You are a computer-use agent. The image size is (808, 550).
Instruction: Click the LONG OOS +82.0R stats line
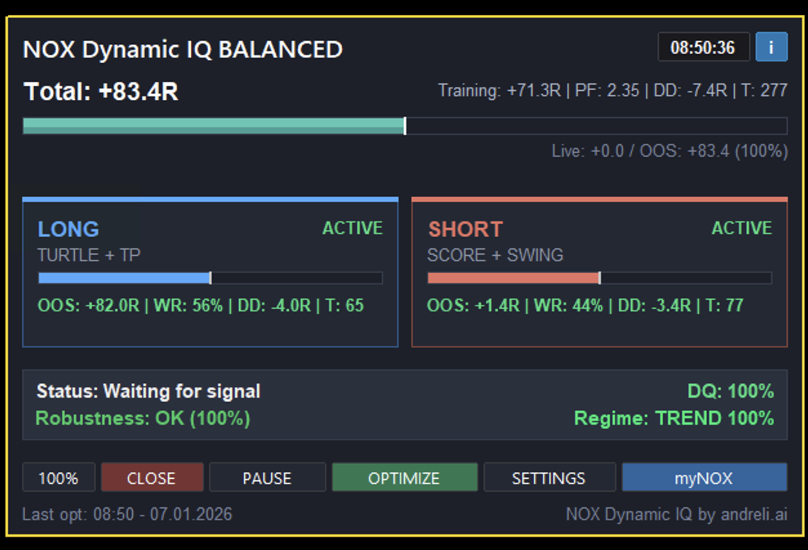click(201, 305)
